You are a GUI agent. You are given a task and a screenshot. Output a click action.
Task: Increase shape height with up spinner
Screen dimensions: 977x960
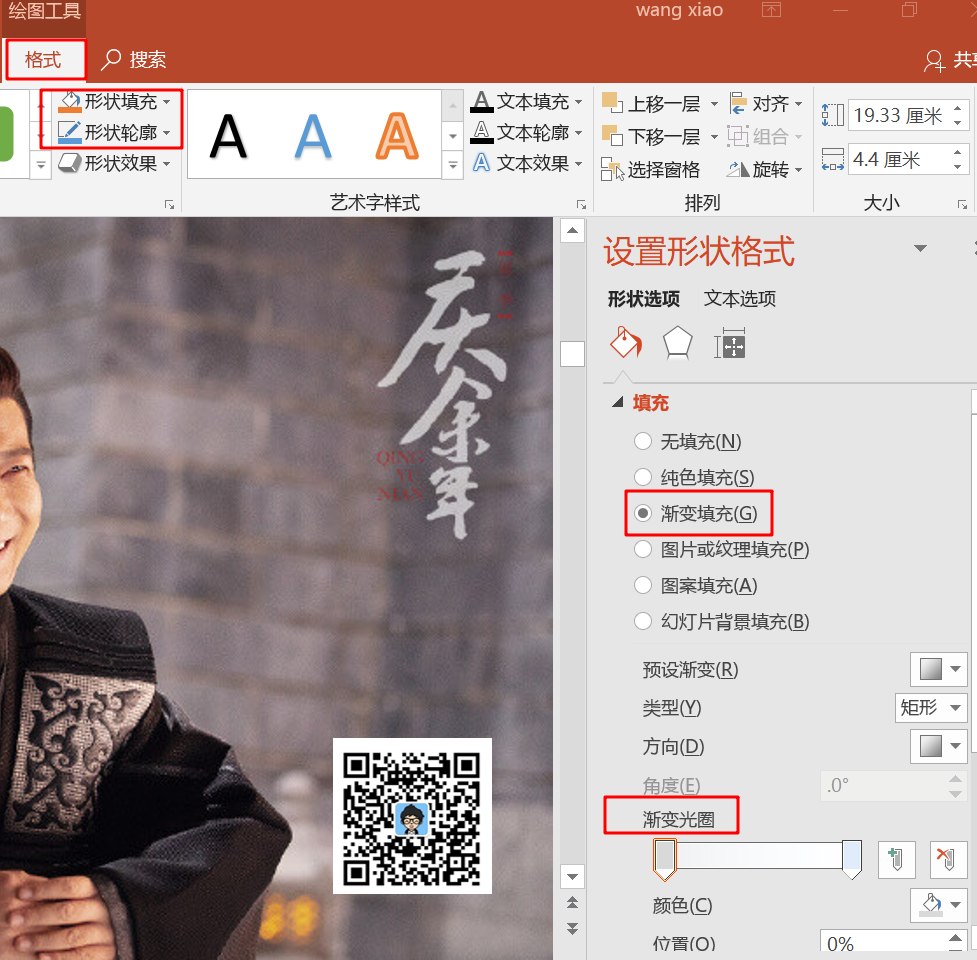pyautogui.click(x=958, y=108)
